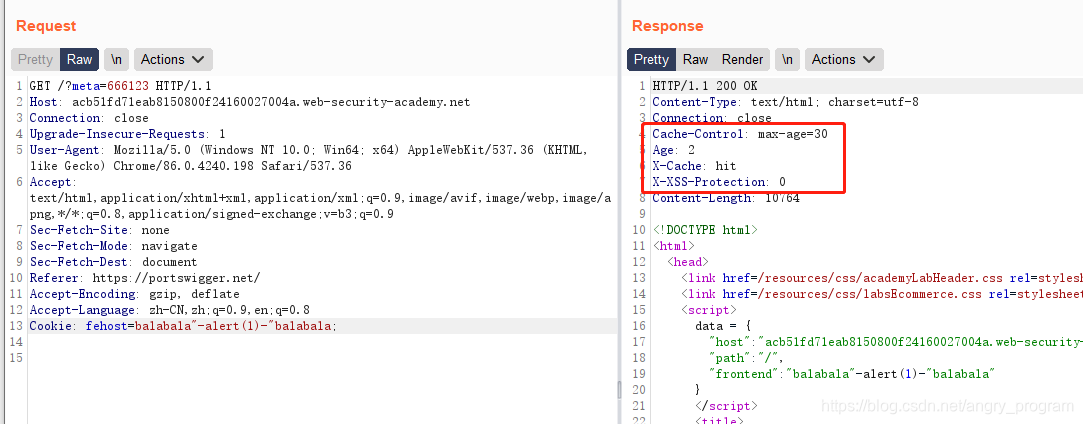
Task: Click the Content-Length: 10764 header
Action: click(726, 198)
